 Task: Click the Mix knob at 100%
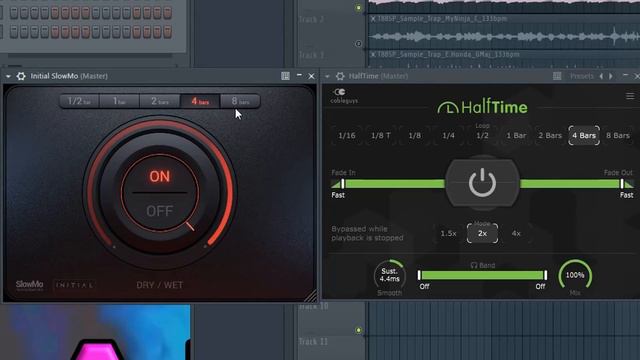(x=575, y=276)
